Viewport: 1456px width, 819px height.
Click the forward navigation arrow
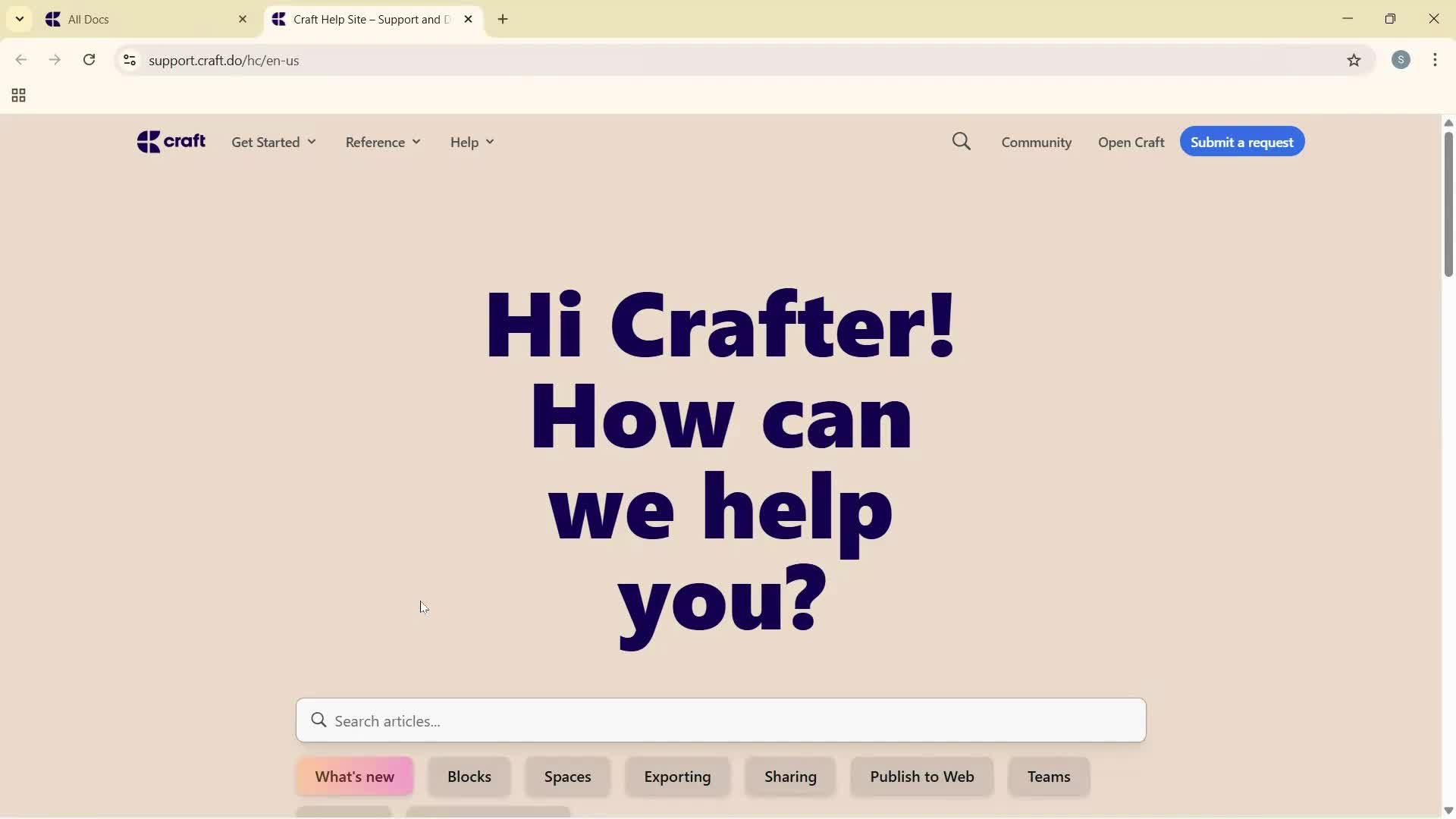click(55, 60)
